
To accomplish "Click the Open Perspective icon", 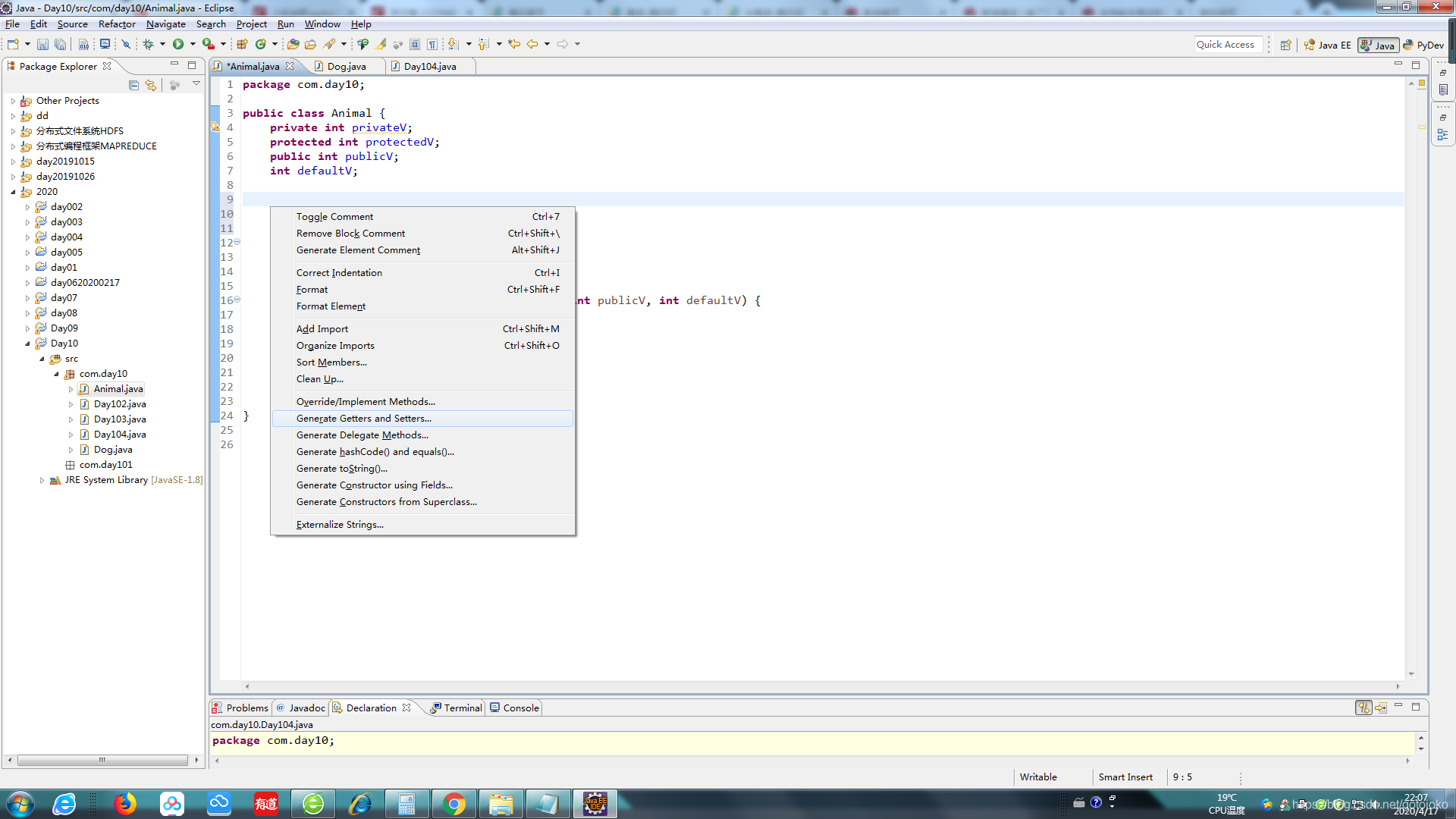I will tap(1285, 45).
